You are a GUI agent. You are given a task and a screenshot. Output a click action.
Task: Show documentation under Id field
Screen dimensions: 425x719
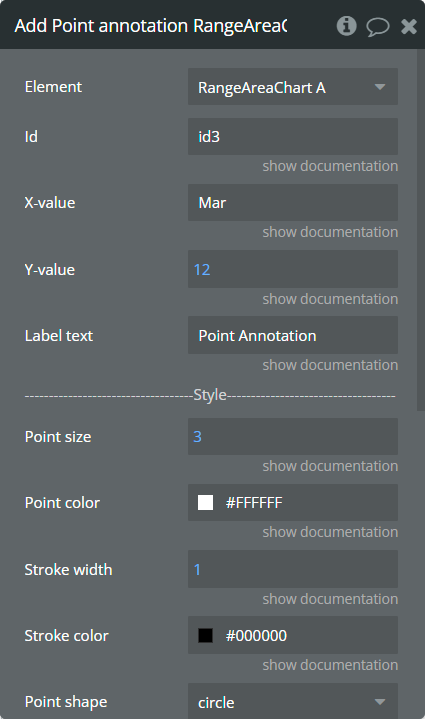click(x=330, y=166)
